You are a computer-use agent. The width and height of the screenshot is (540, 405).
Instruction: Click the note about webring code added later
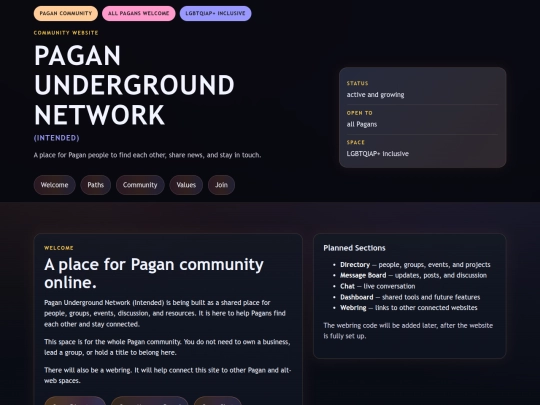point(408,331)
